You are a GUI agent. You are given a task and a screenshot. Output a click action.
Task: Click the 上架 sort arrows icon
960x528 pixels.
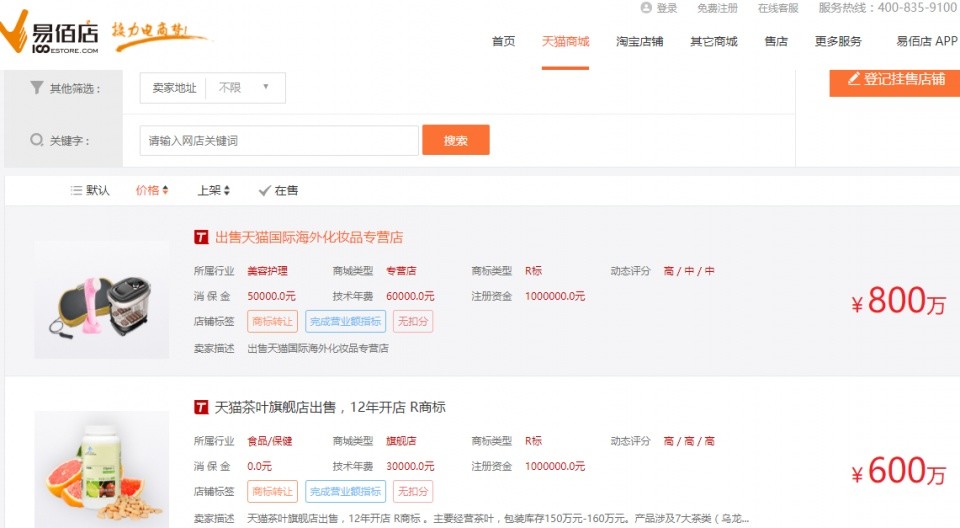(x=227, y=190)
